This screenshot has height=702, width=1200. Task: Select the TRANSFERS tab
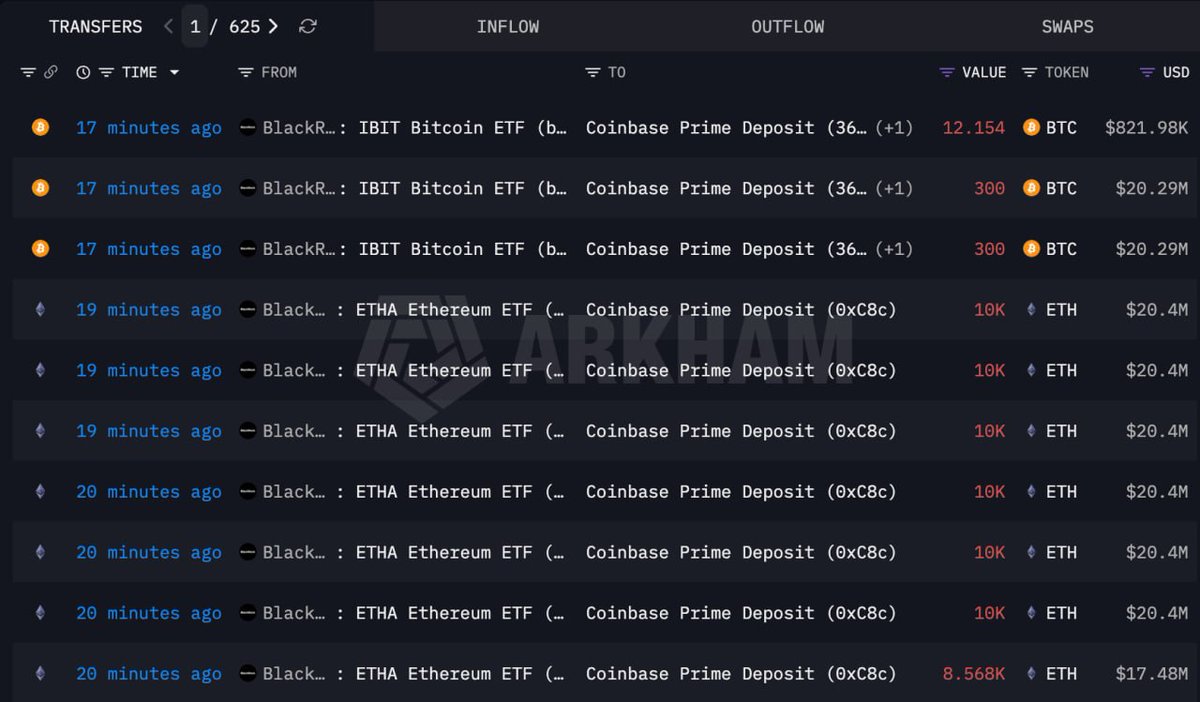[95, 27]
